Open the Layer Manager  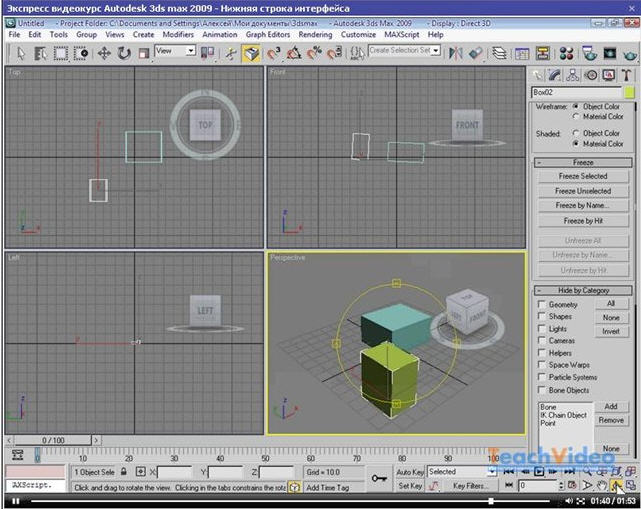coord(499,54)
